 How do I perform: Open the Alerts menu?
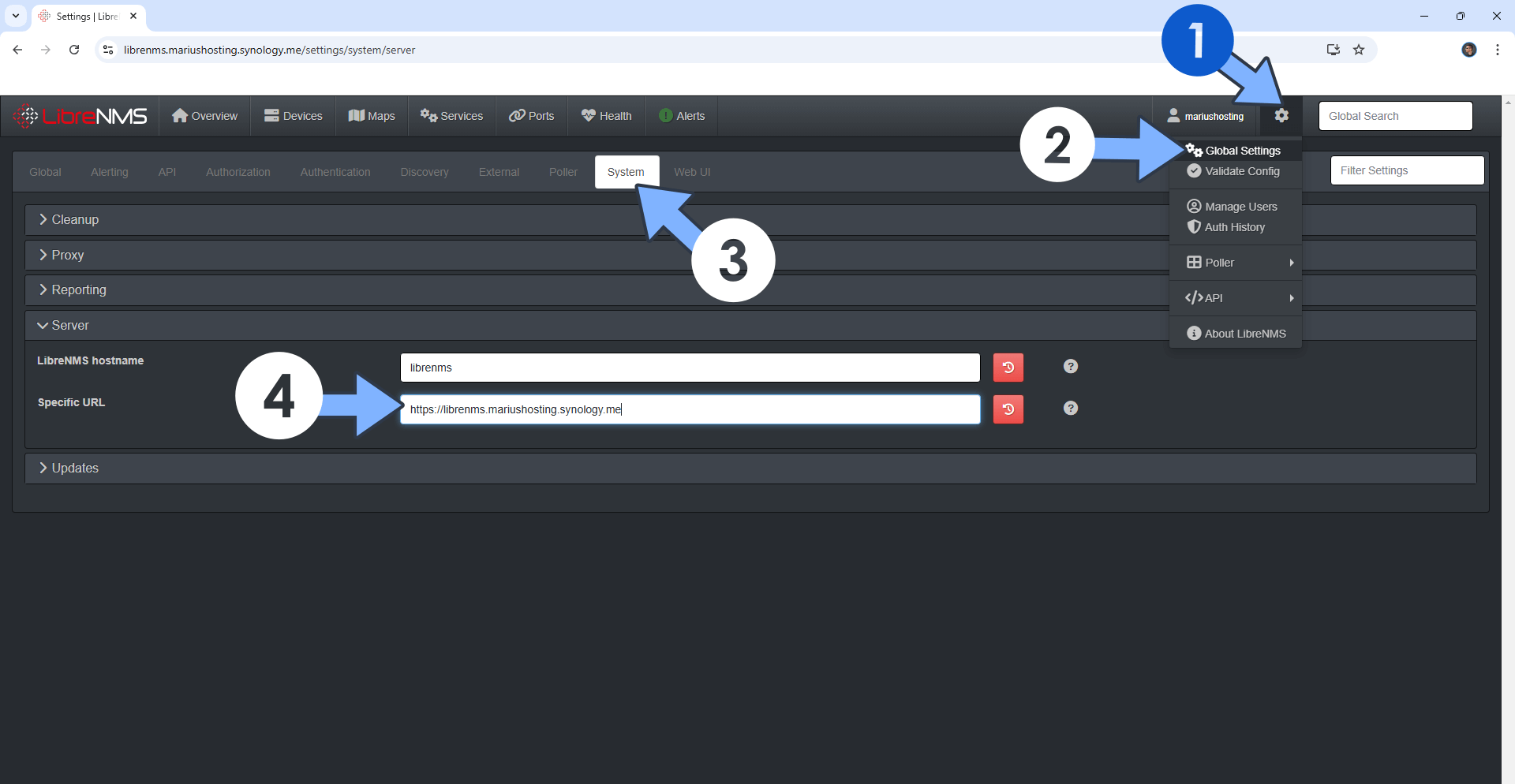point(682,116)
